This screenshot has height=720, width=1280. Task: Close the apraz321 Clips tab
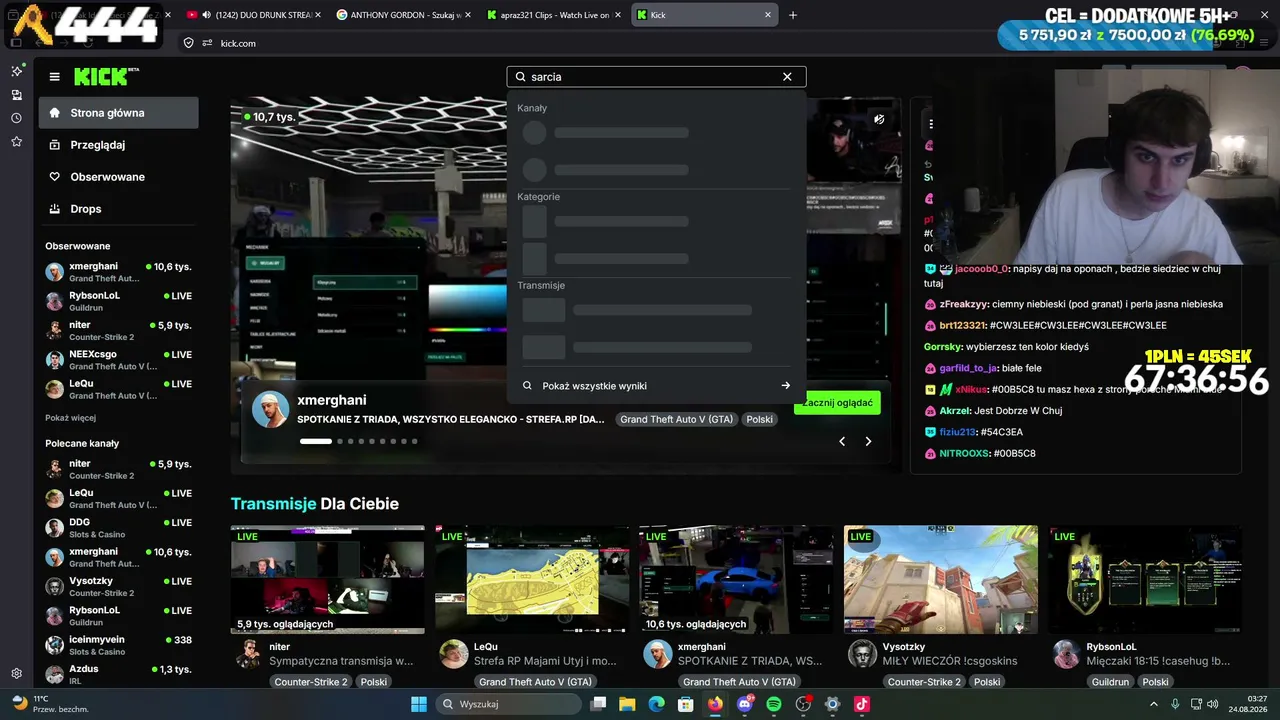click(618, 15)
